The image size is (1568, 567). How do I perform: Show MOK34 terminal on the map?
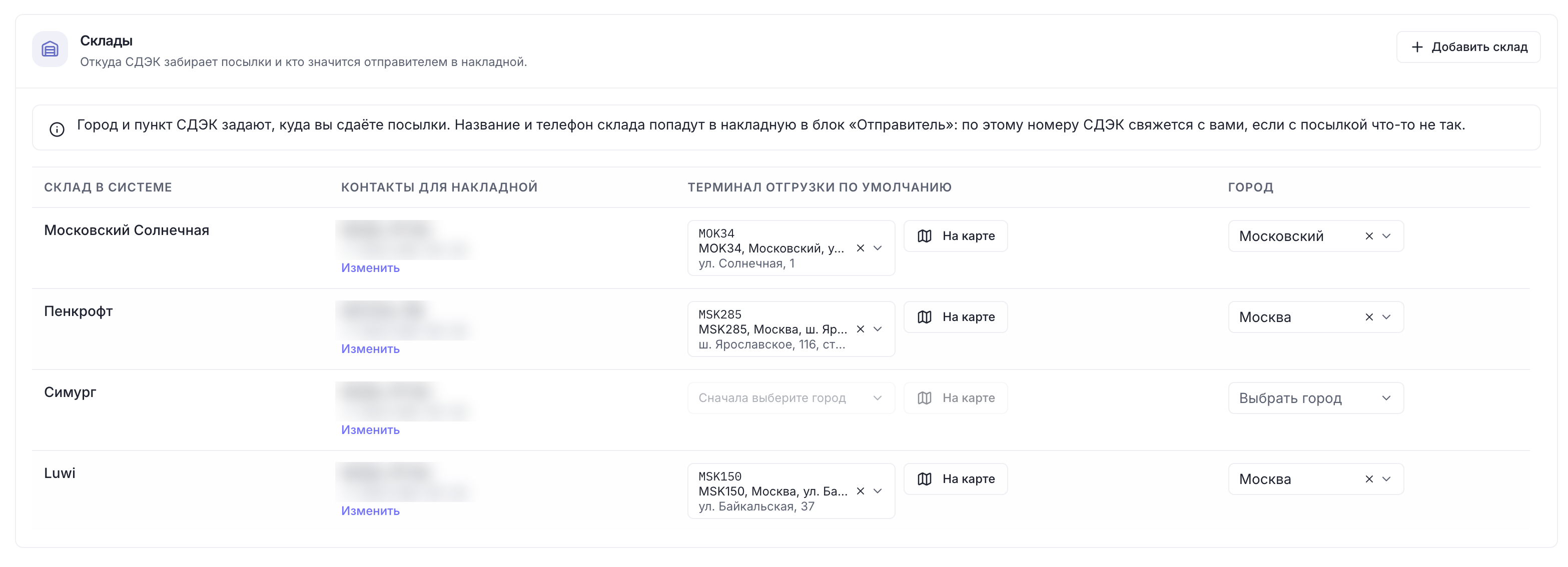coord(956,236)
